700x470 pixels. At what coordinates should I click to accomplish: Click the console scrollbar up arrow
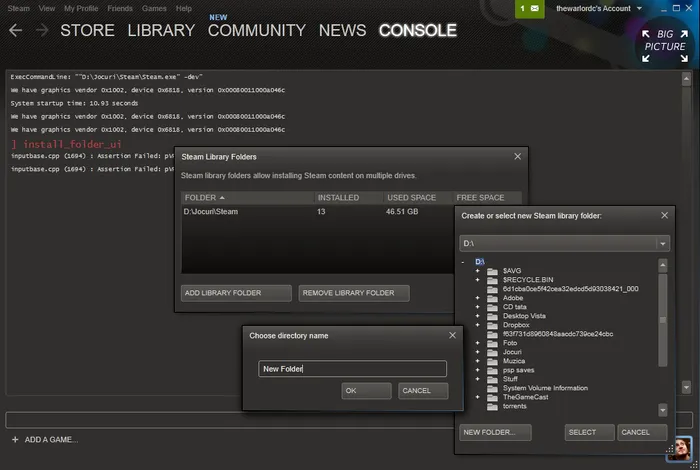click(687, 79)
